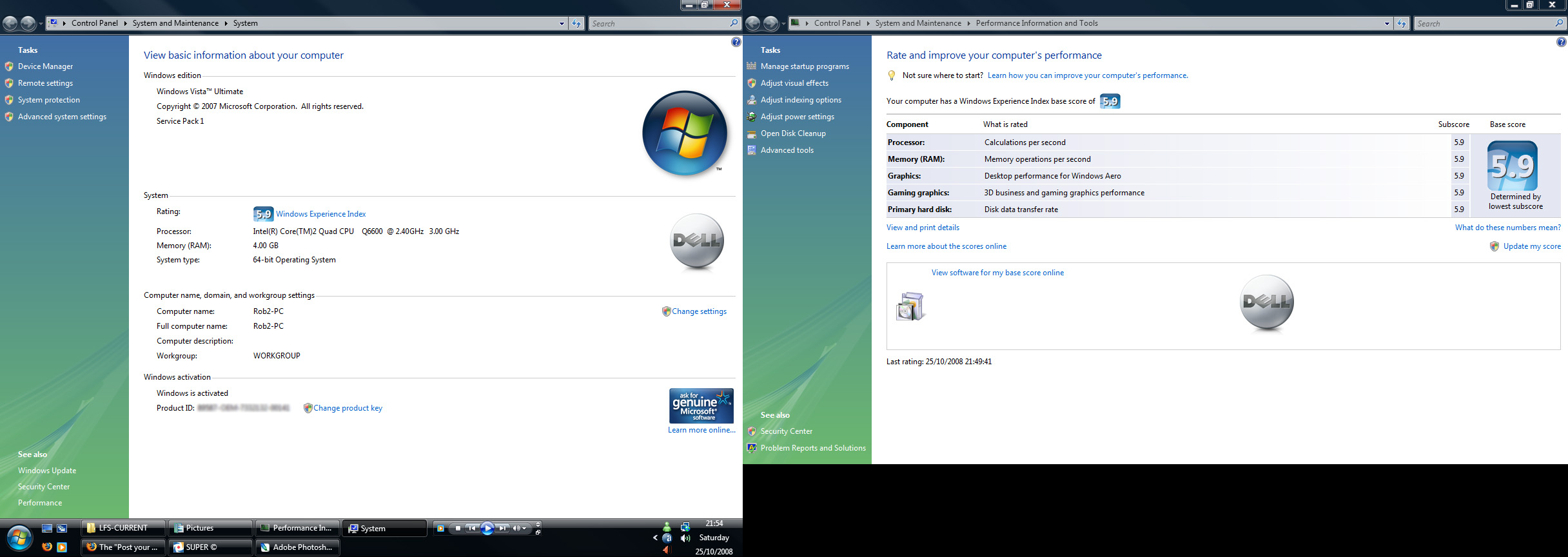The image size is (1568, 557).
Task: Open View software for my base score online
Action: point(997,273)
